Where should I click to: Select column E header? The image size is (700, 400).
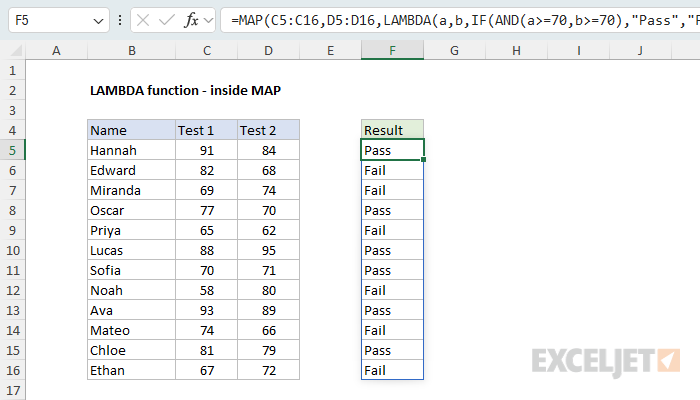pos(330,50)
